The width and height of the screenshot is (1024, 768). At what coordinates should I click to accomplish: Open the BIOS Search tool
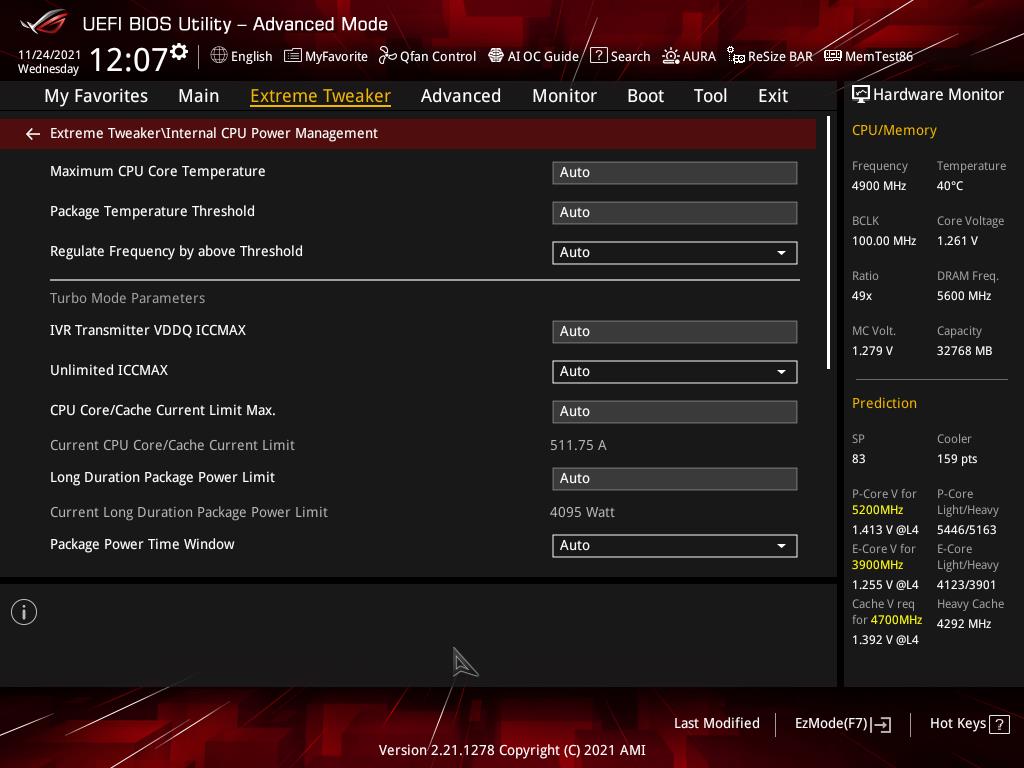[x=620, y=57]
